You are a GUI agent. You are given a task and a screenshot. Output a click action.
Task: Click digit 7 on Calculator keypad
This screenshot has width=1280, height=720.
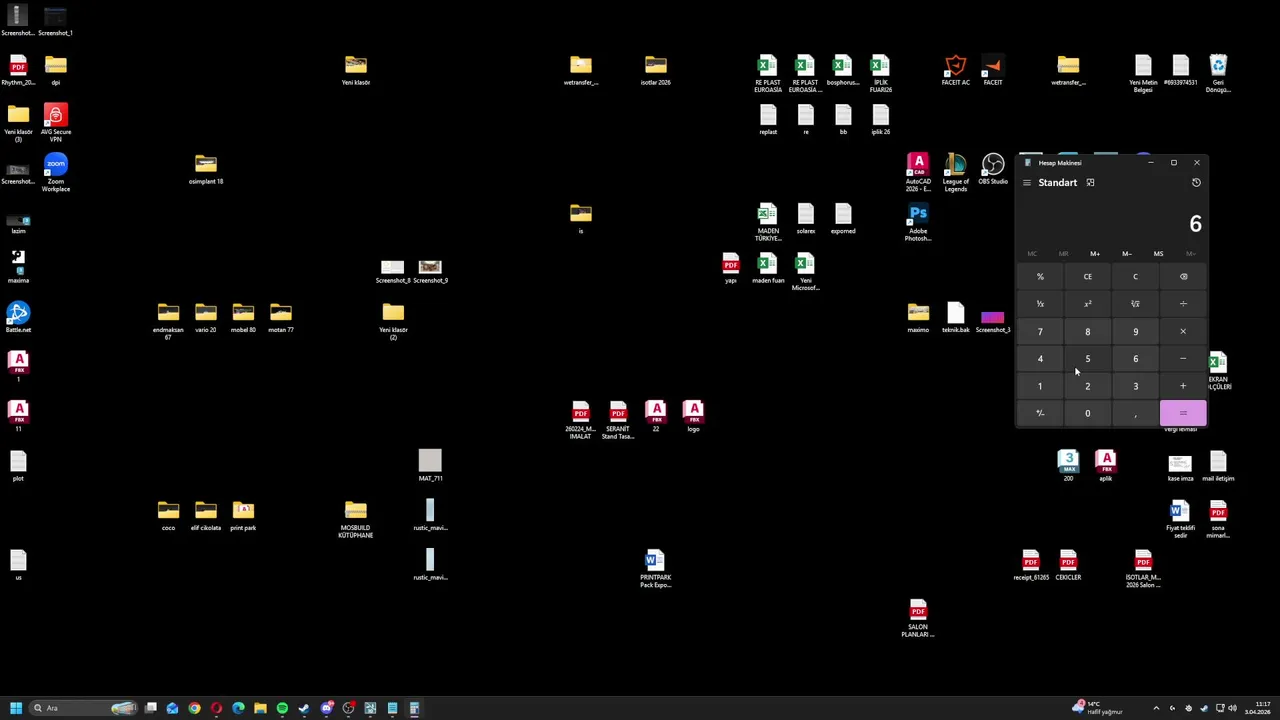point(1040,332)
